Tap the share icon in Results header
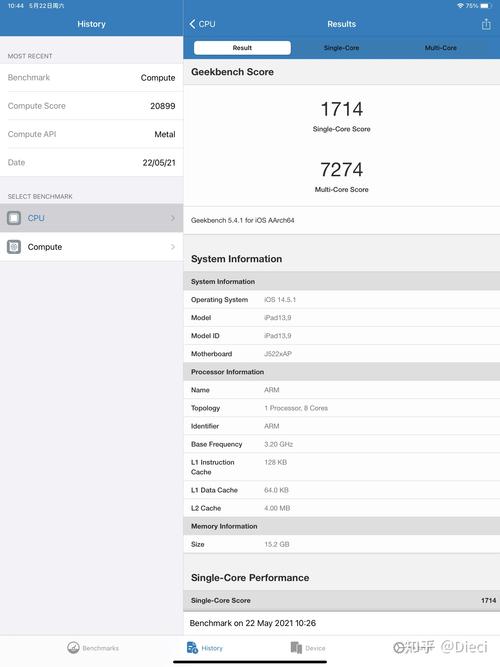The height and width of the screenshot is (667, 500). click(x=486, y=24)
